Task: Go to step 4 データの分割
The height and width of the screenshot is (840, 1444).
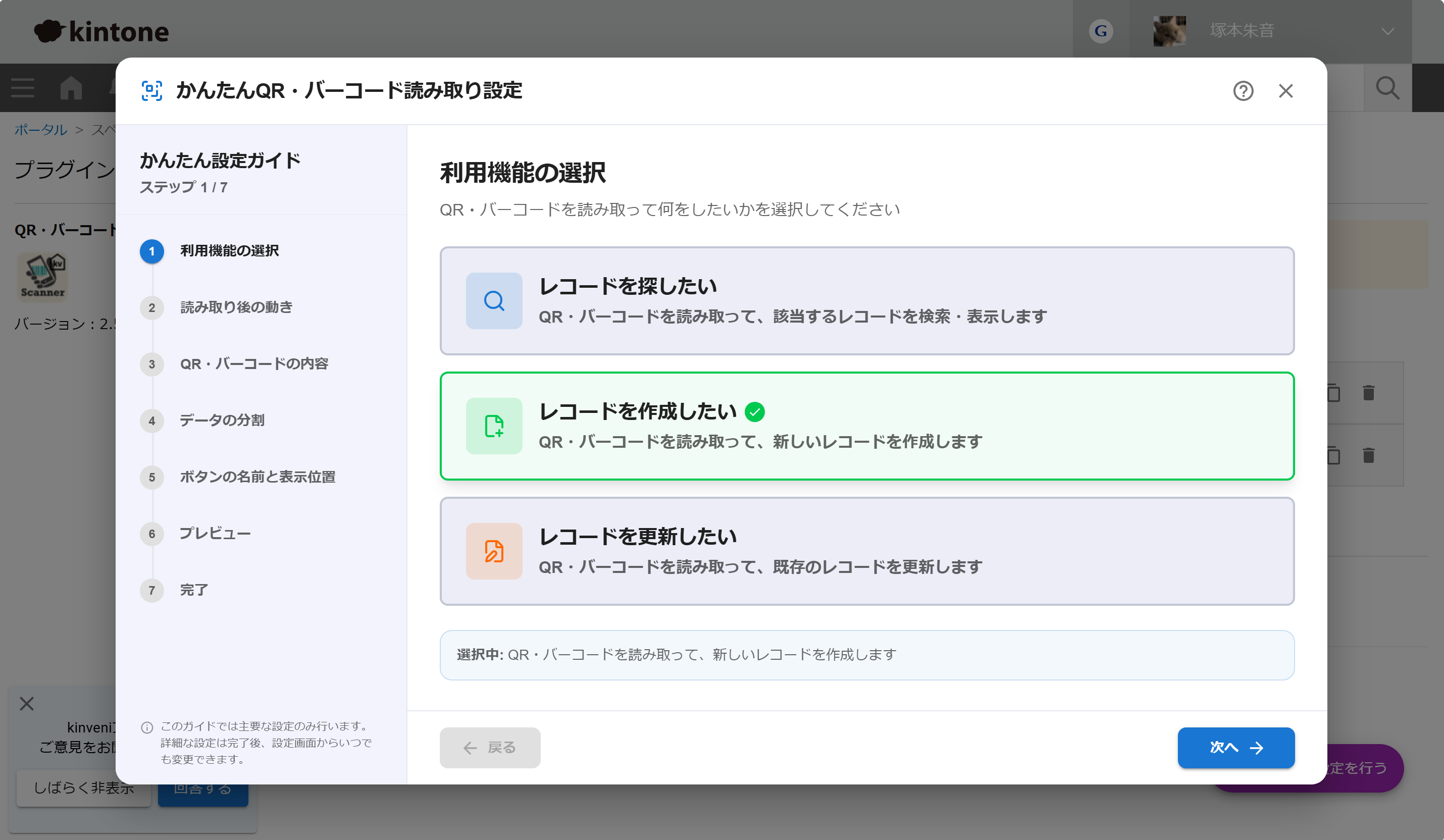Action: (202, 421)
